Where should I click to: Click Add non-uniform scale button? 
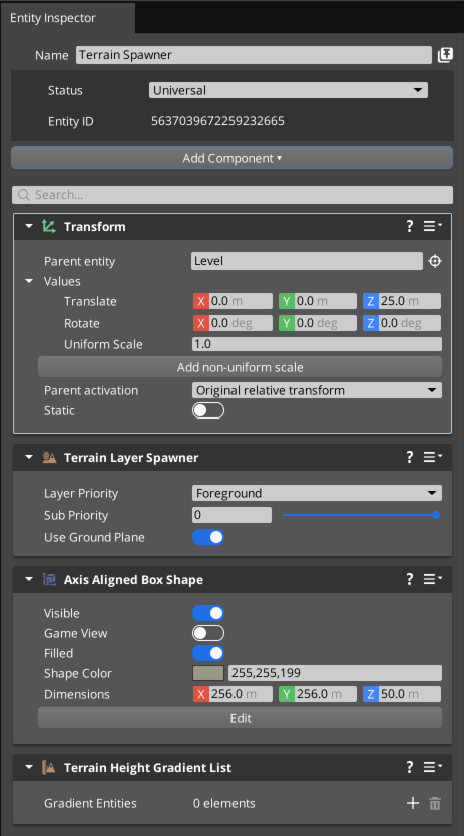[x=240, y=367]
